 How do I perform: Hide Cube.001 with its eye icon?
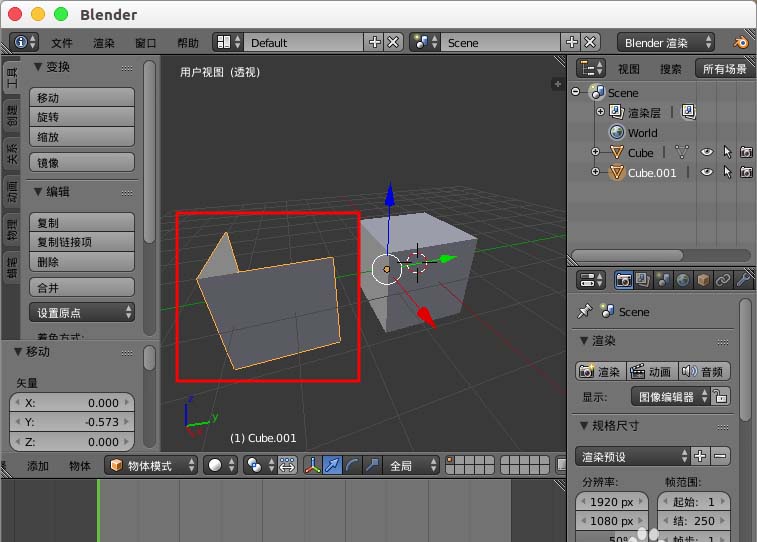(x=706, y=172)
